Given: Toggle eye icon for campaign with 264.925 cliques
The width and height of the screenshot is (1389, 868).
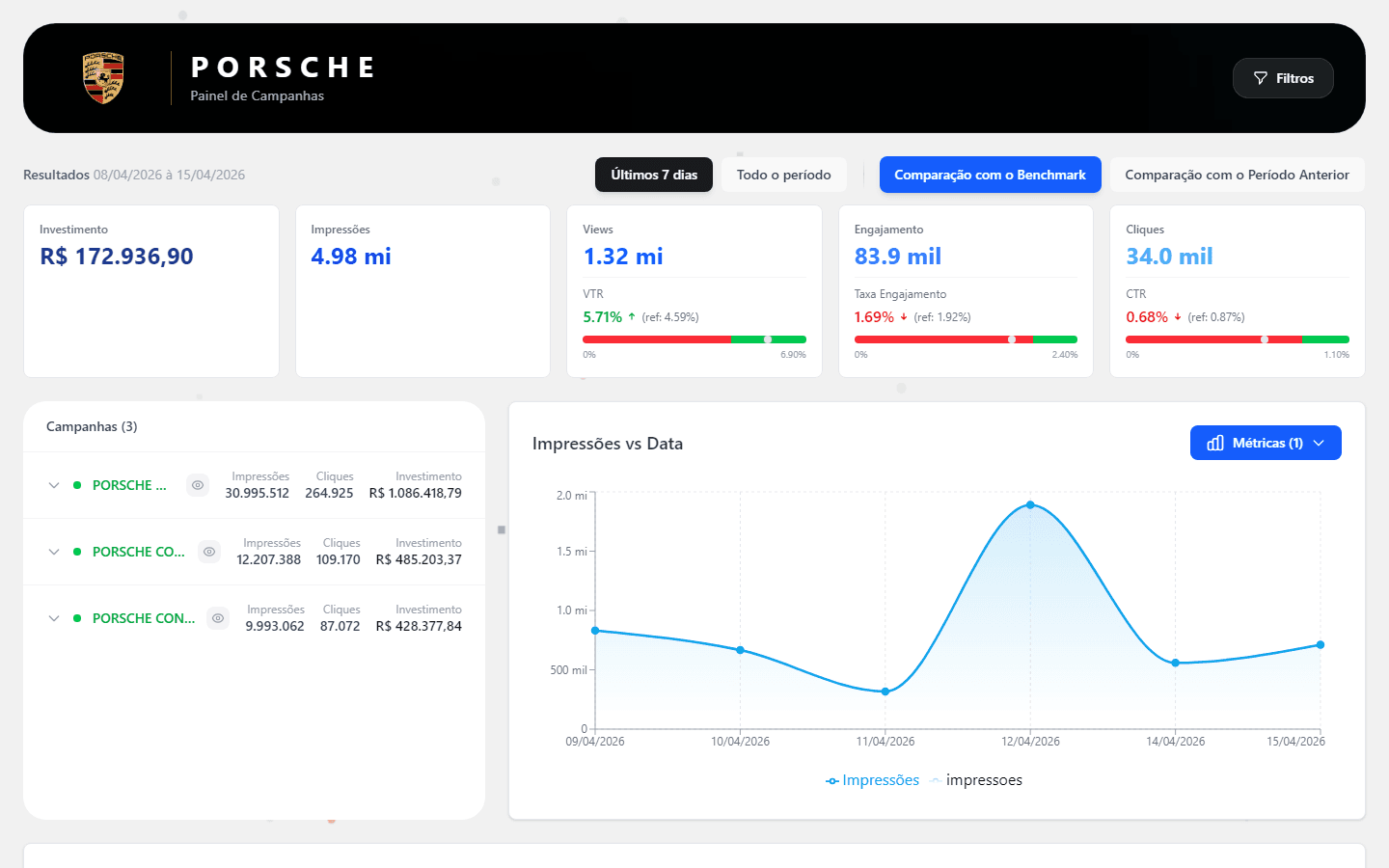Looking at the screenshot, I should [198, 485].
